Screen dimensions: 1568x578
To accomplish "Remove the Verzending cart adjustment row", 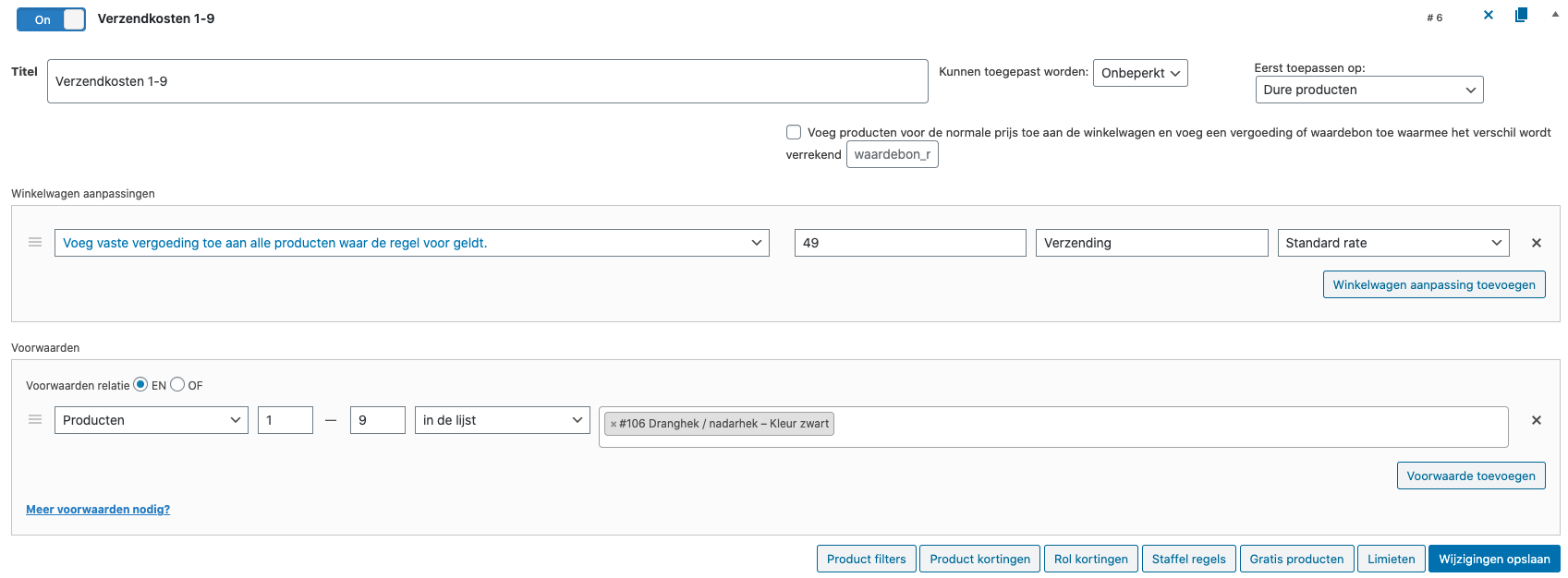I will click(x=1537, y=243).
